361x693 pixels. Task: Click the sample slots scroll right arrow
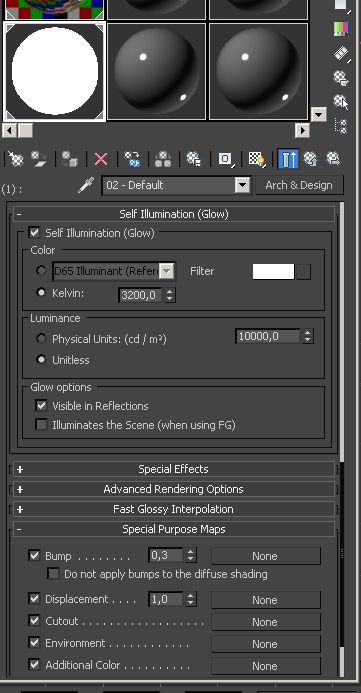click(302, 130)
